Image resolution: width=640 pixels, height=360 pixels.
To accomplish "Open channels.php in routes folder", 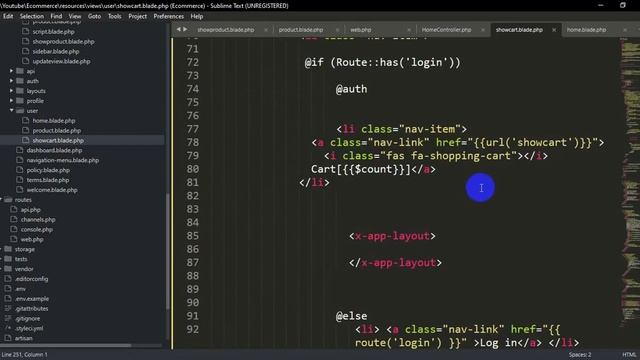I will coord(38,220).
